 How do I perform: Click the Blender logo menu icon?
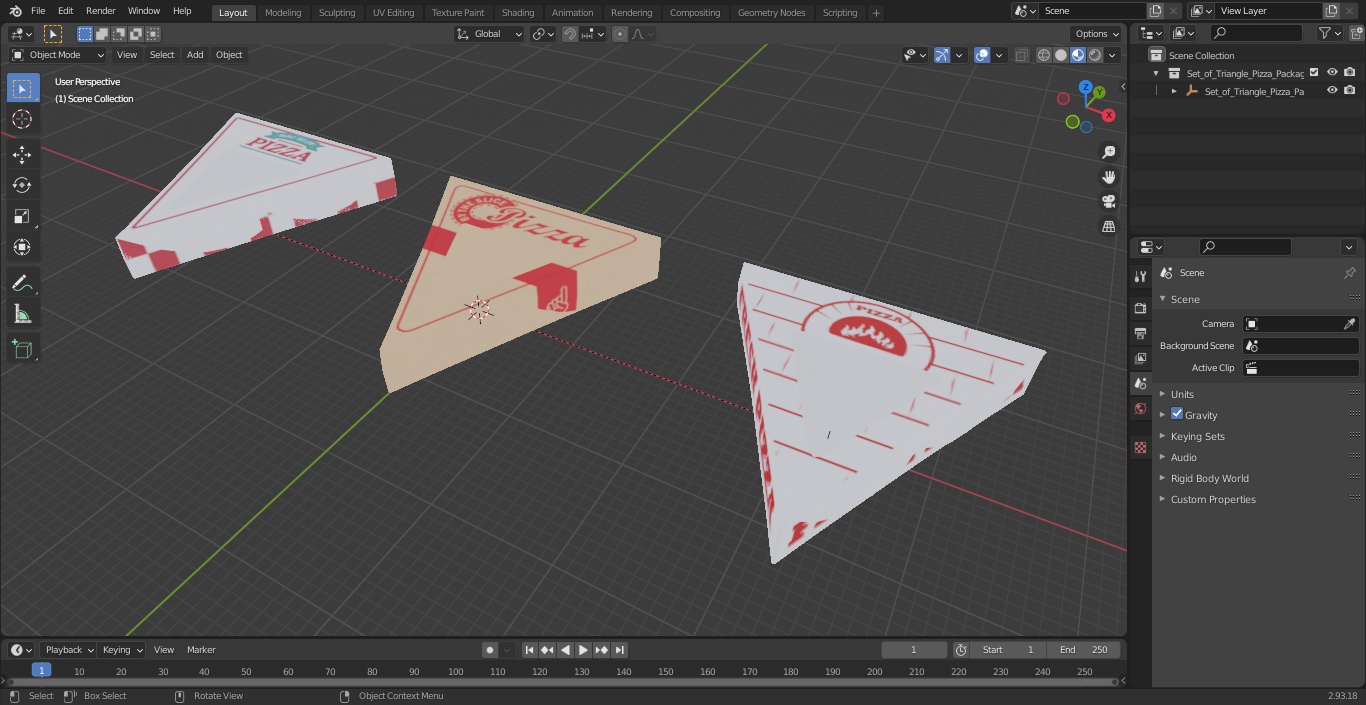15,11
